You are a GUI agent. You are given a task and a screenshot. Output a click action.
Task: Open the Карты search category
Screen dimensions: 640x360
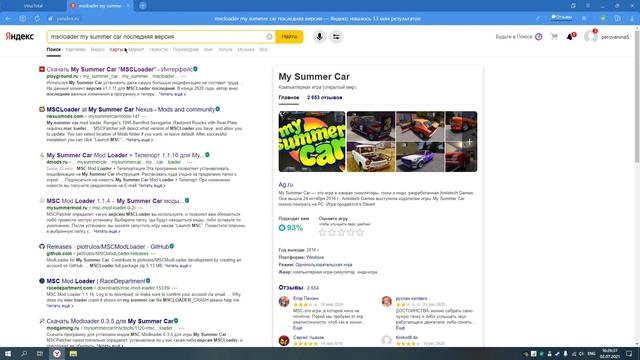[x=116, y=49]
